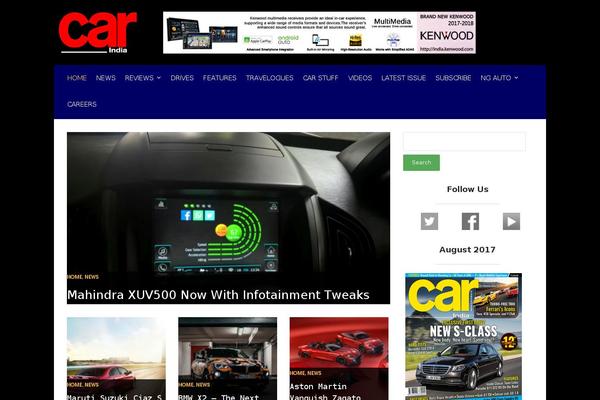Click the NEWS tag on Aston Martin article

click(x=314, y=373)
